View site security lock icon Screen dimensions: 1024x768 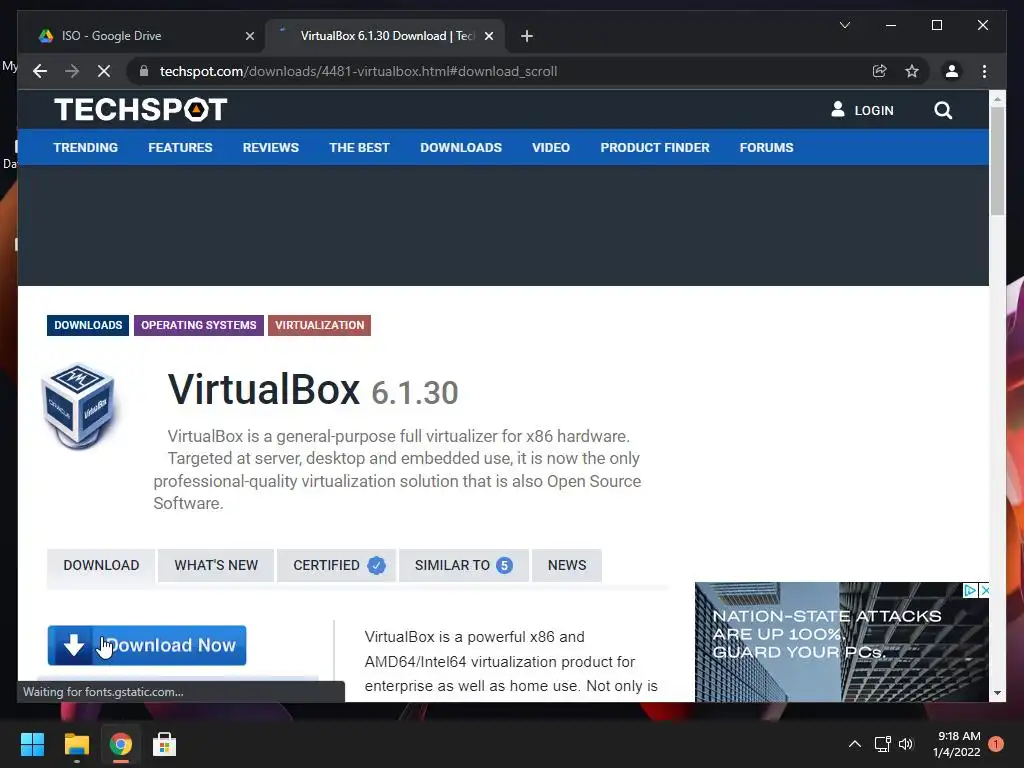pyautogui.click(x=144, y=71)
